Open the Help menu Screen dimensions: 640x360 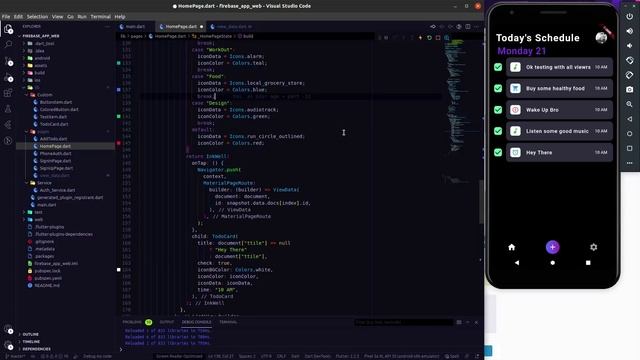click(x=120, y=17)
